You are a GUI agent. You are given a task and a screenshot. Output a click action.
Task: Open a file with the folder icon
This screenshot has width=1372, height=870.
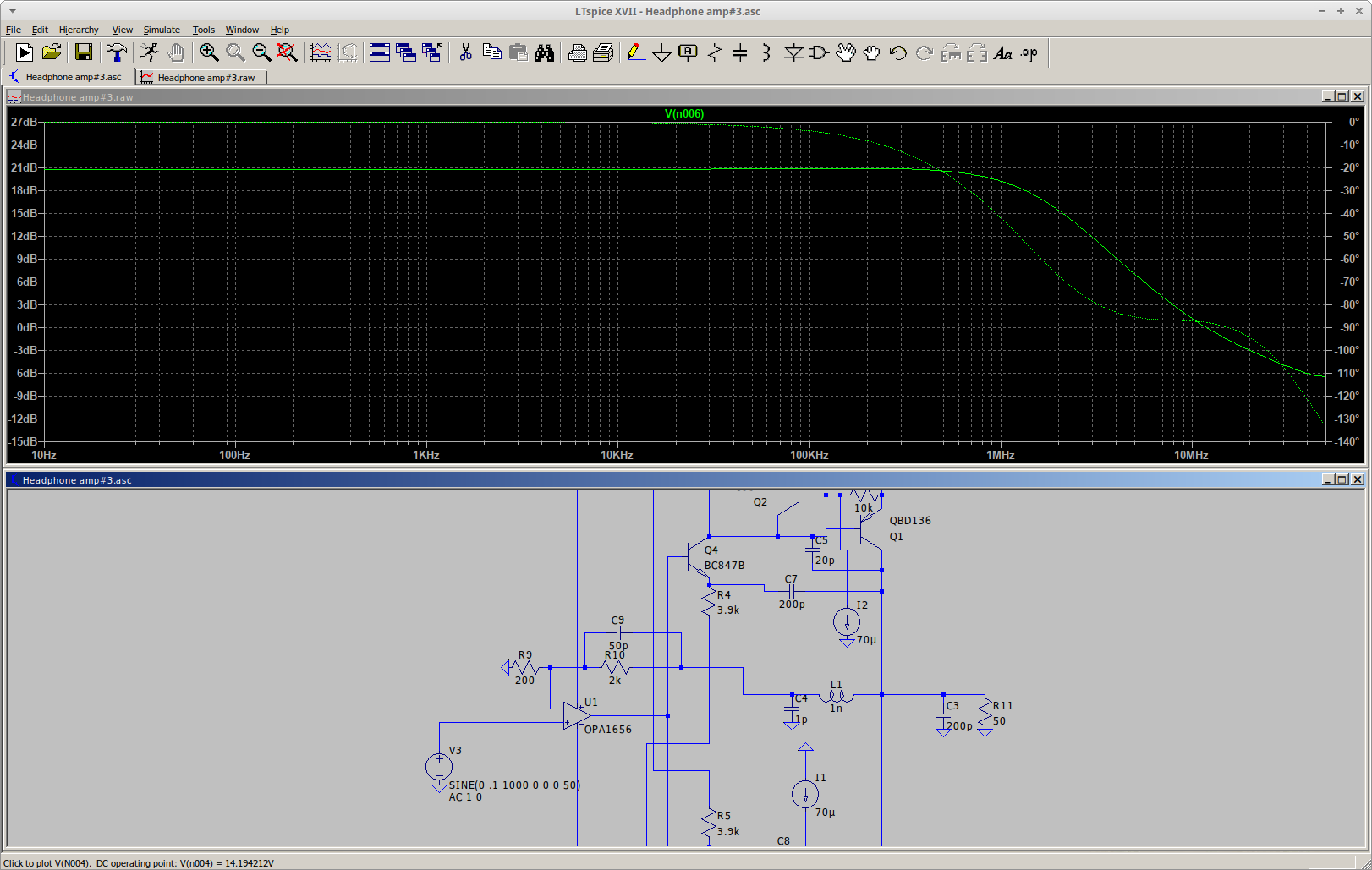pyautogui.click(x=52, y=52)
